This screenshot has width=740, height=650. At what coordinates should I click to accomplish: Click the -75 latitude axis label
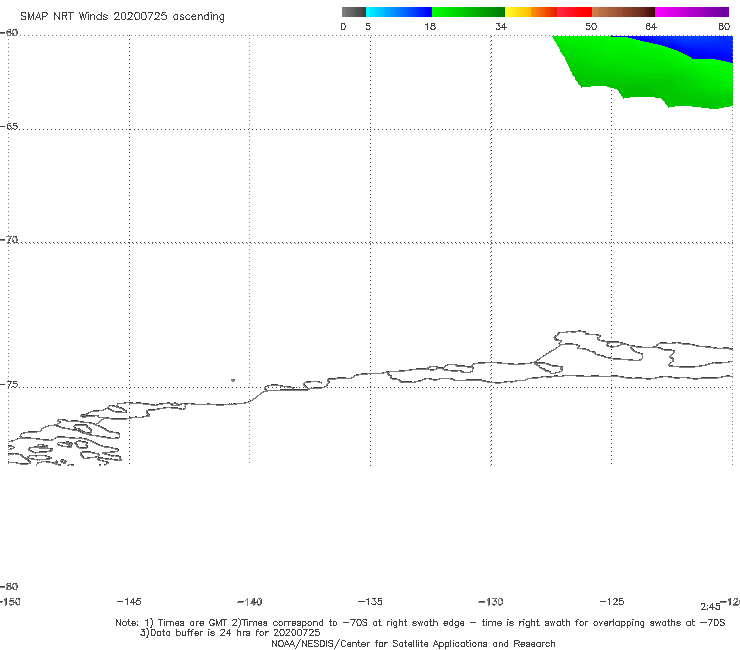9,385
